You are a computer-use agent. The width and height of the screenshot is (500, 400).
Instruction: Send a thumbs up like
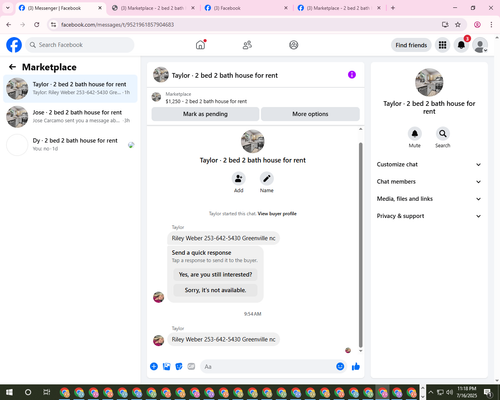pyautogui.click(x=356, y=367)
